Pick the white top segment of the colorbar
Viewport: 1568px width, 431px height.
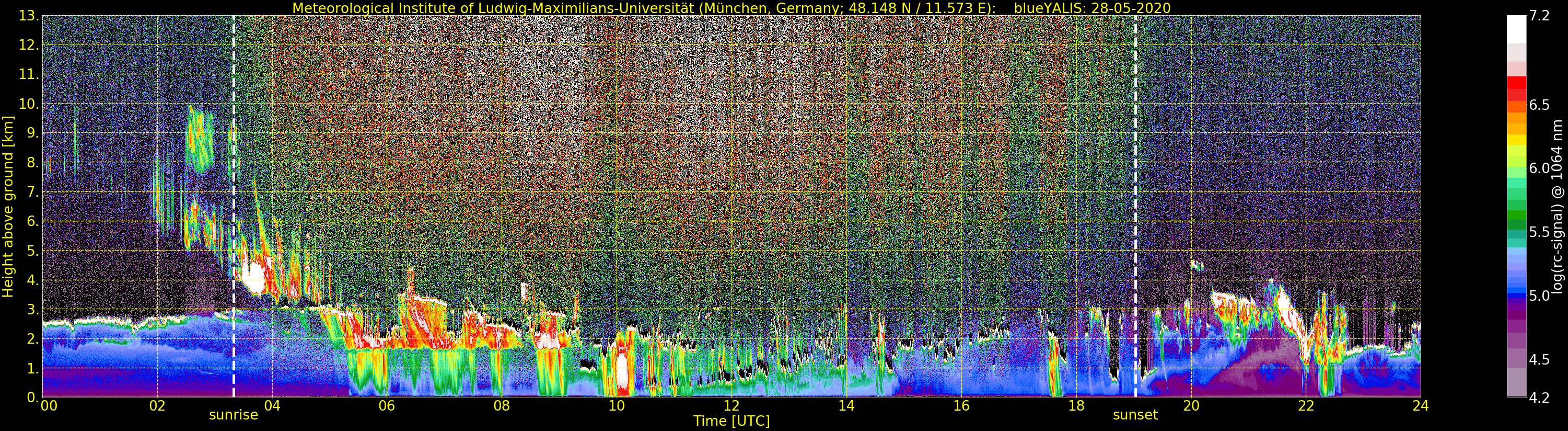[1516, 27]
